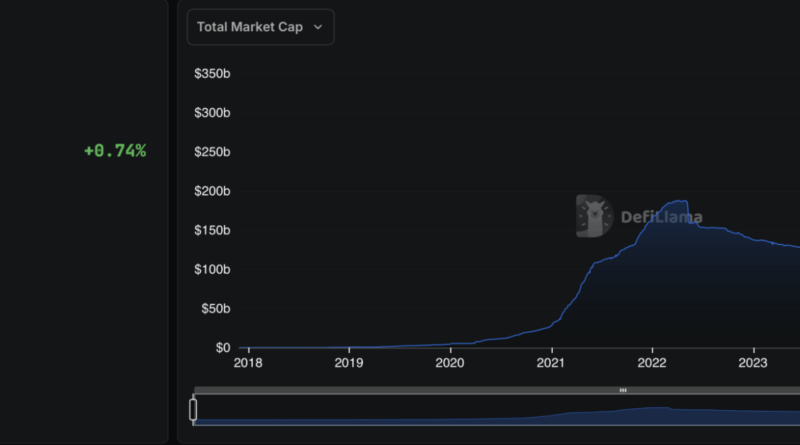Click the 2019 label on the x-axis
Screen dimensions: 800x445
348,363
